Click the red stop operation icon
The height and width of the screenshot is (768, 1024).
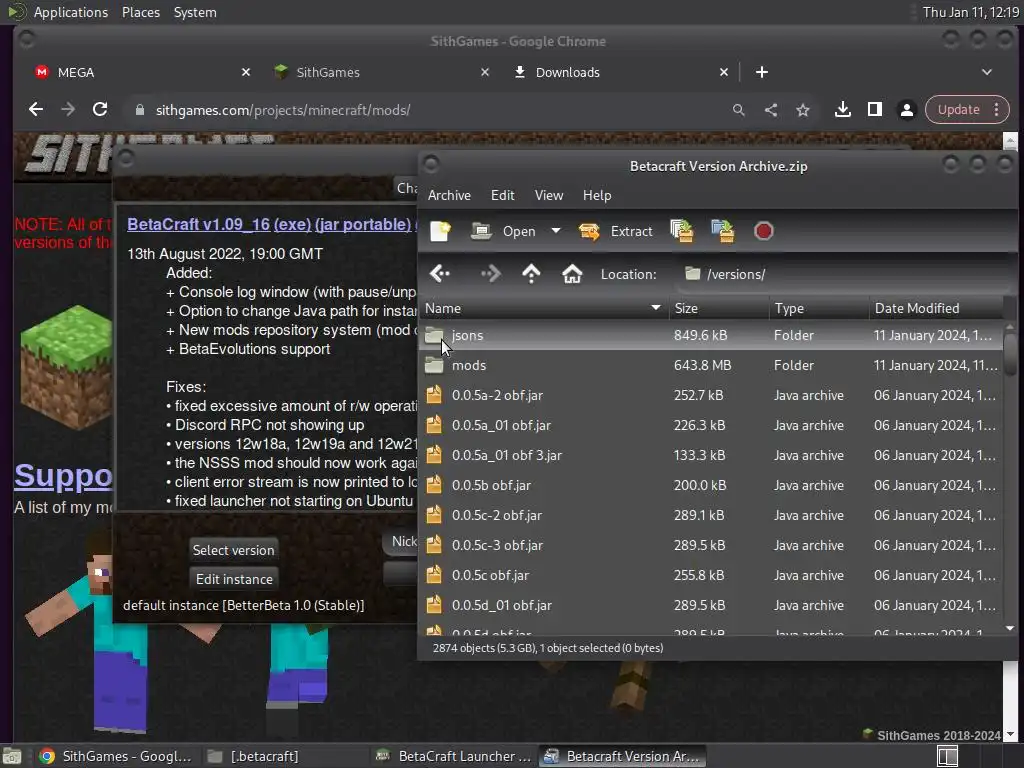[x=763, y=231]
